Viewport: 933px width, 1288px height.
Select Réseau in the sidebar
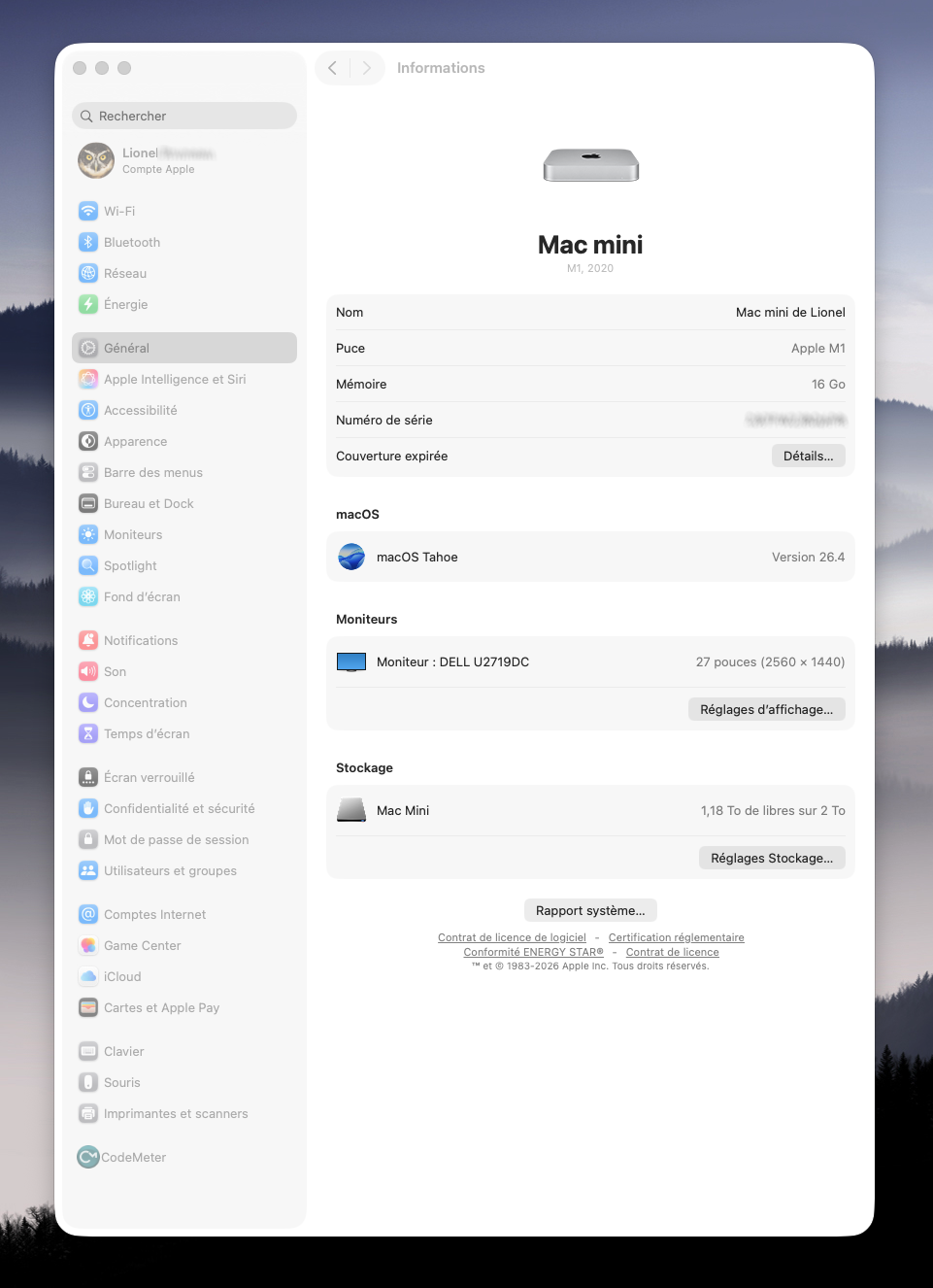[x=123, y=273]
